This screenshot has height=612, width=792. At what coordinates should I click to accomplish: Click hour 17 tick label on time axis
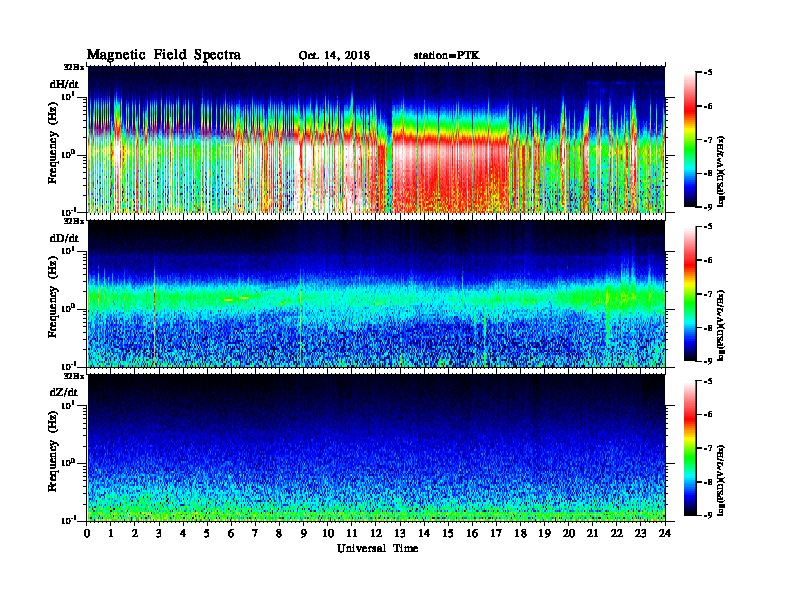pyautogui.click(x=496, y=534)
